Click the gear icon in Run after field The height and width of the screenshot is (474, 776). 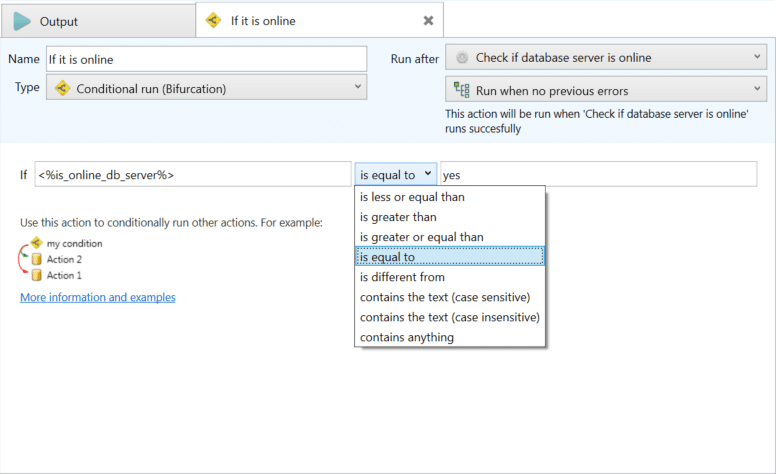point(462,57)
